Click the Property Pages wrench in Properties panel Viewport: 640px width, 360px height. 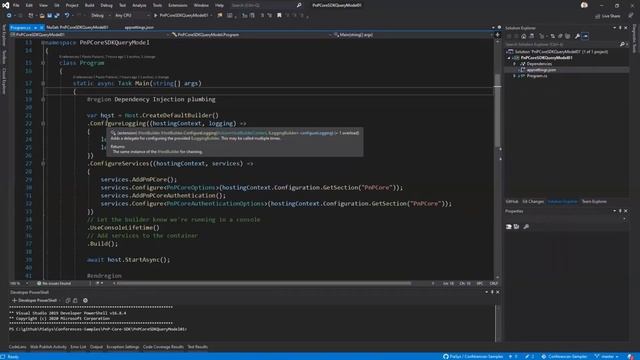coord(526,227)
